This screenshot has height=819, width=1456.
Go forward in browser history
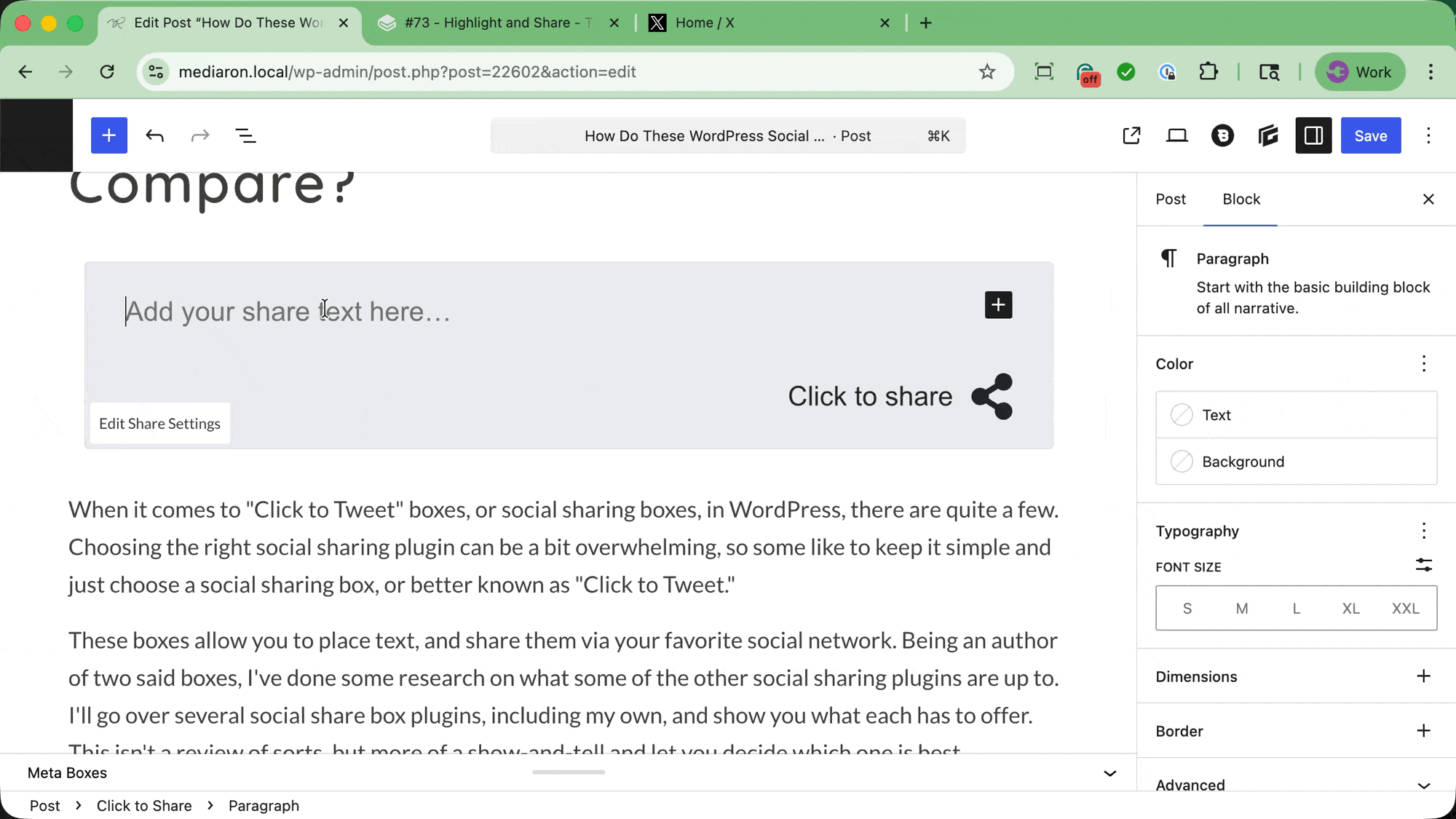pyautogui.click(x=66, y=72)
